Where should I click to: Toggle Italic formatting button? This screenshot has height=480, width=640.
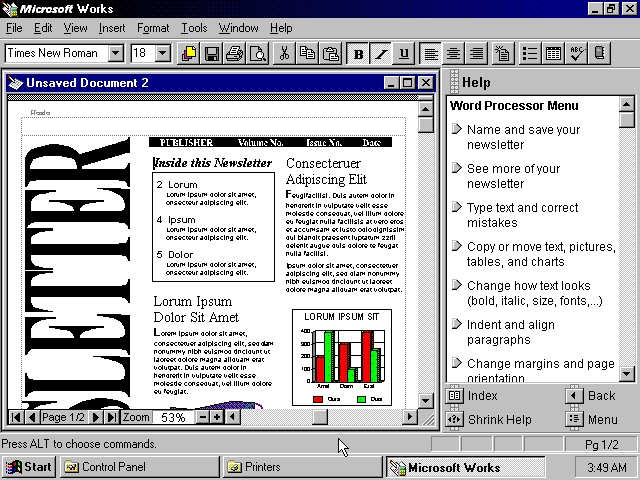[x=381, y=53]
